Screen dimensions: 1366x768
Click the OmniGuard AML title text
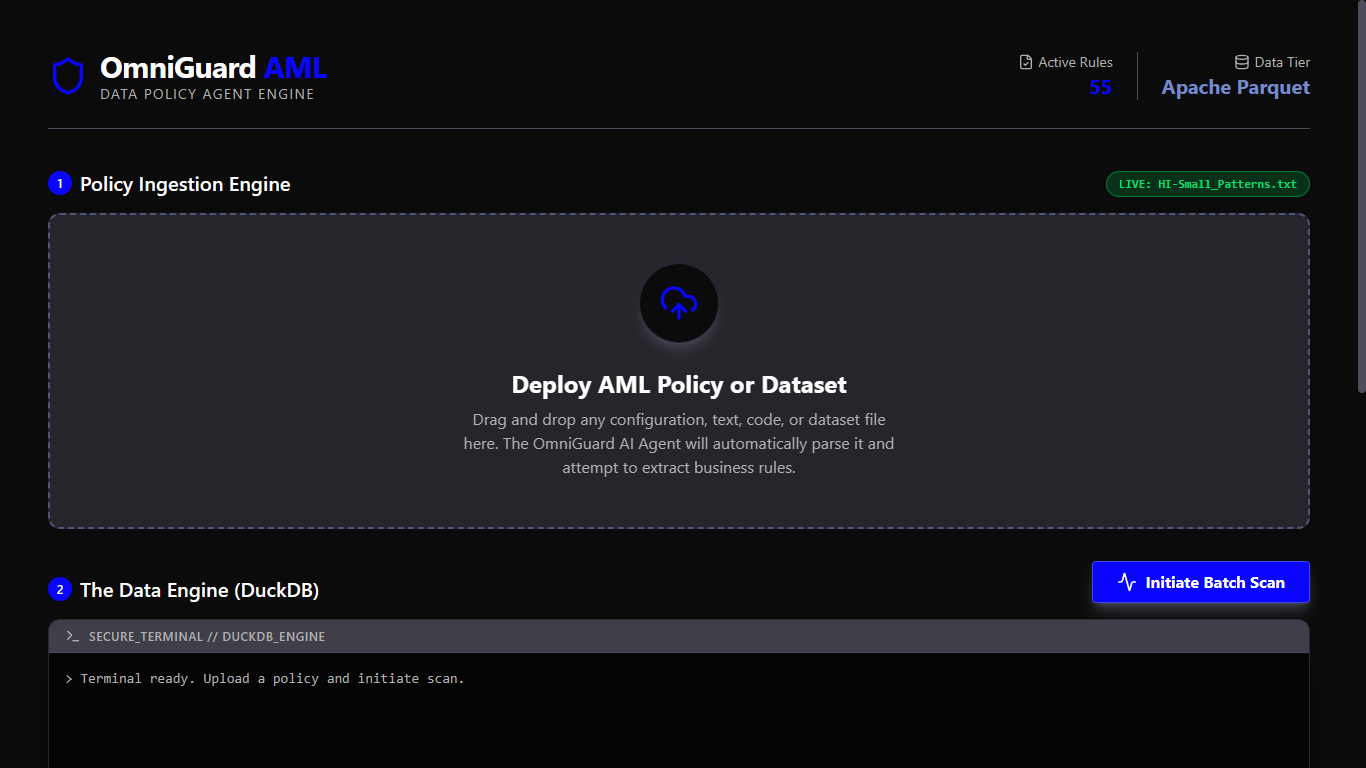click(213, 68)
